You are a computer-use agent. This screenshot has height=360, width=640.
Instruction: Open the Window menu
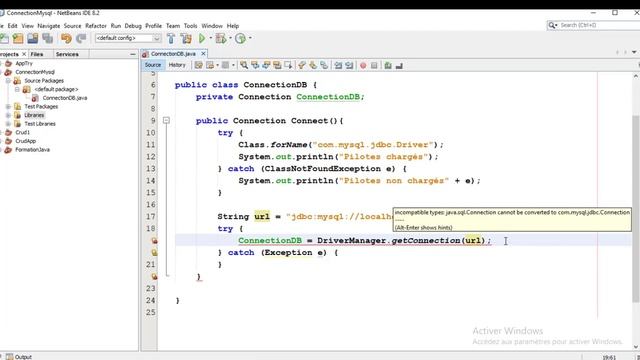pyautogui.click(x=212, y=26)
